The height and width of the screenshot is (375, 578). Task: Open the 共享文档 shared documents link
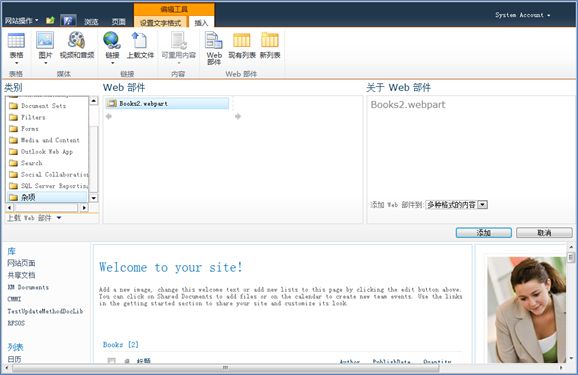click(21, 275)
